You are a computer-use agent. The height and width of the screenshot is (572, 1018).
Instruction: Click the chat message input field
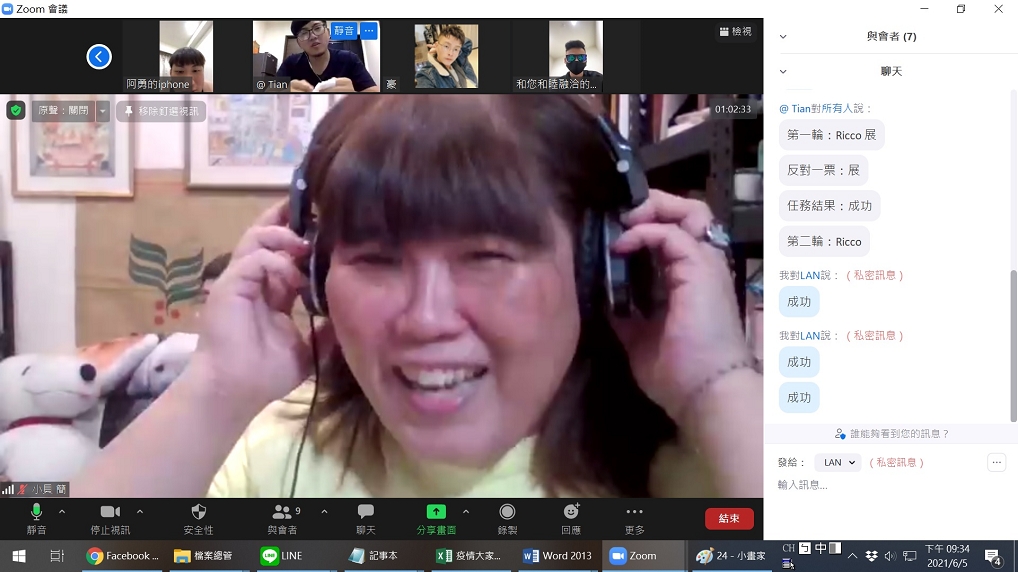coord(889,485)
